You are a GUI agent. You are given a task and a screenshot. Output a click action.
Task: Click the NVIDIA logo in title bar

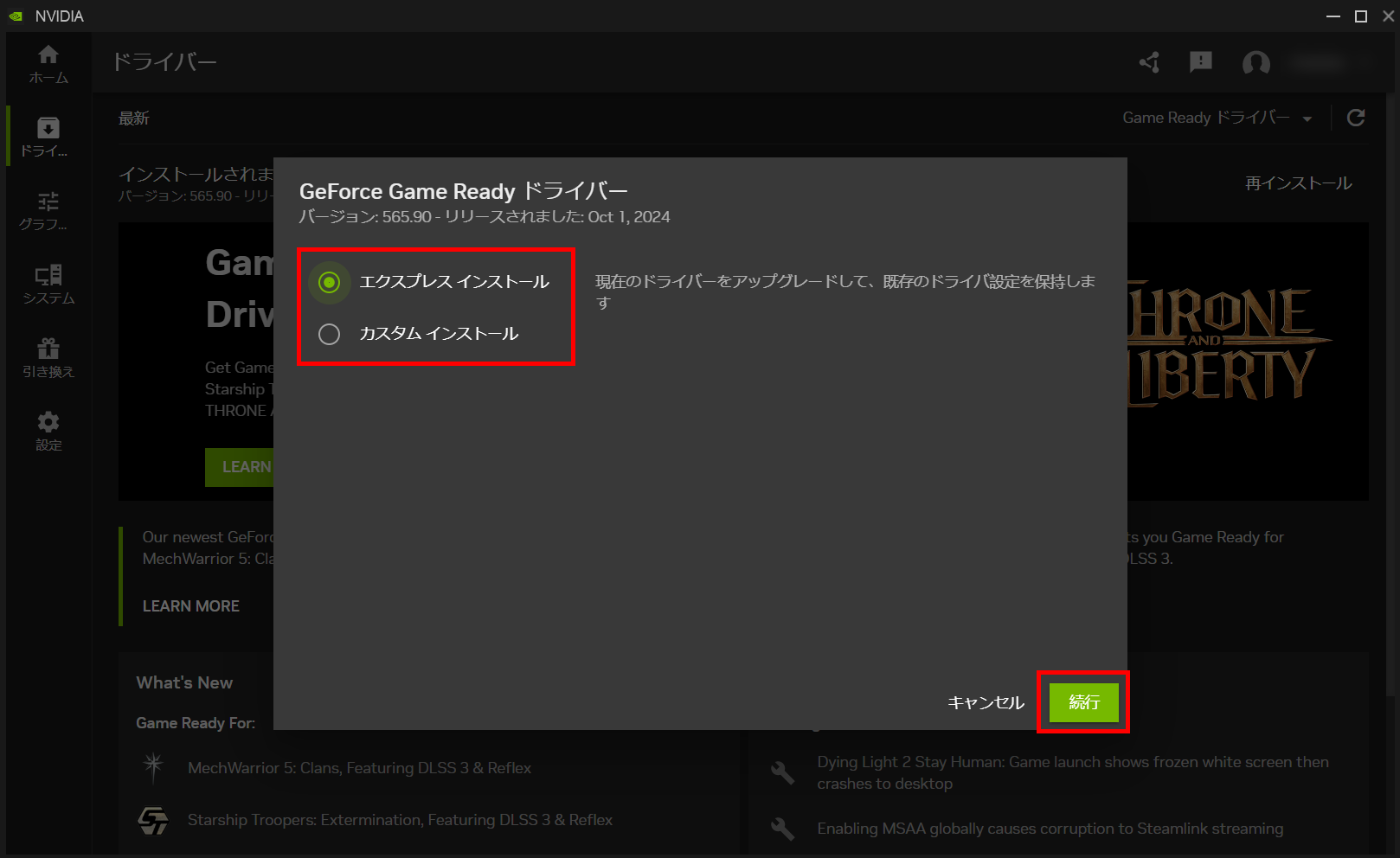point(16,16)
